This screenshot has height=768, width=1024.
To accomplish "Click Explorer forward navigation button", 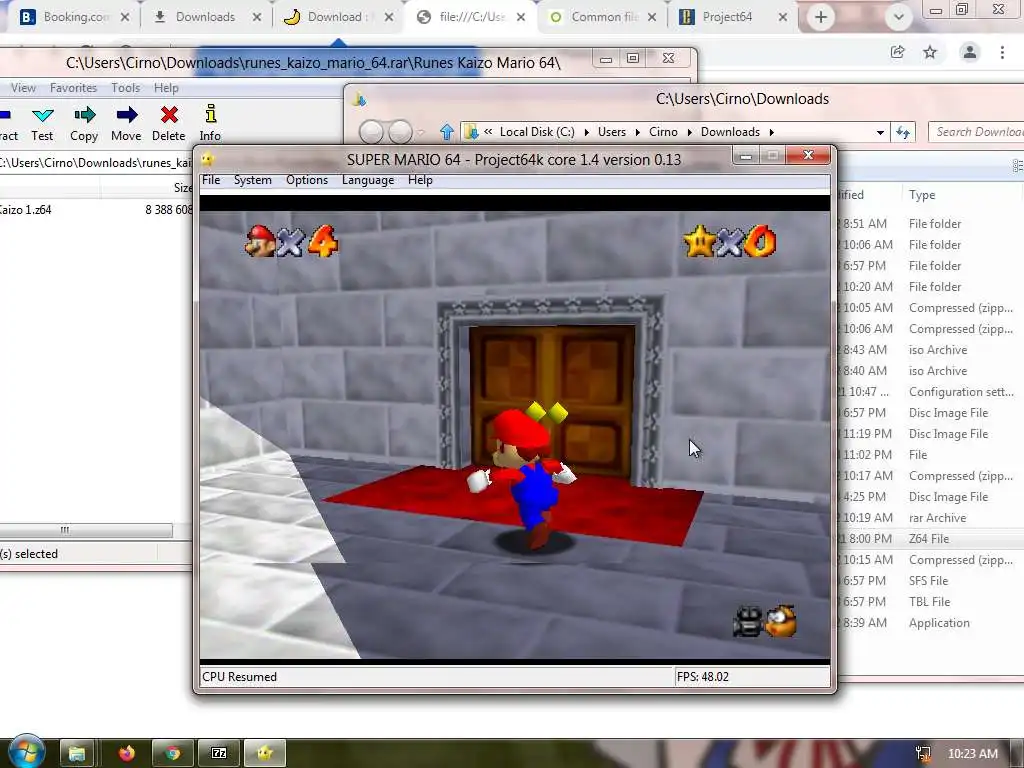I will point(400,132).
